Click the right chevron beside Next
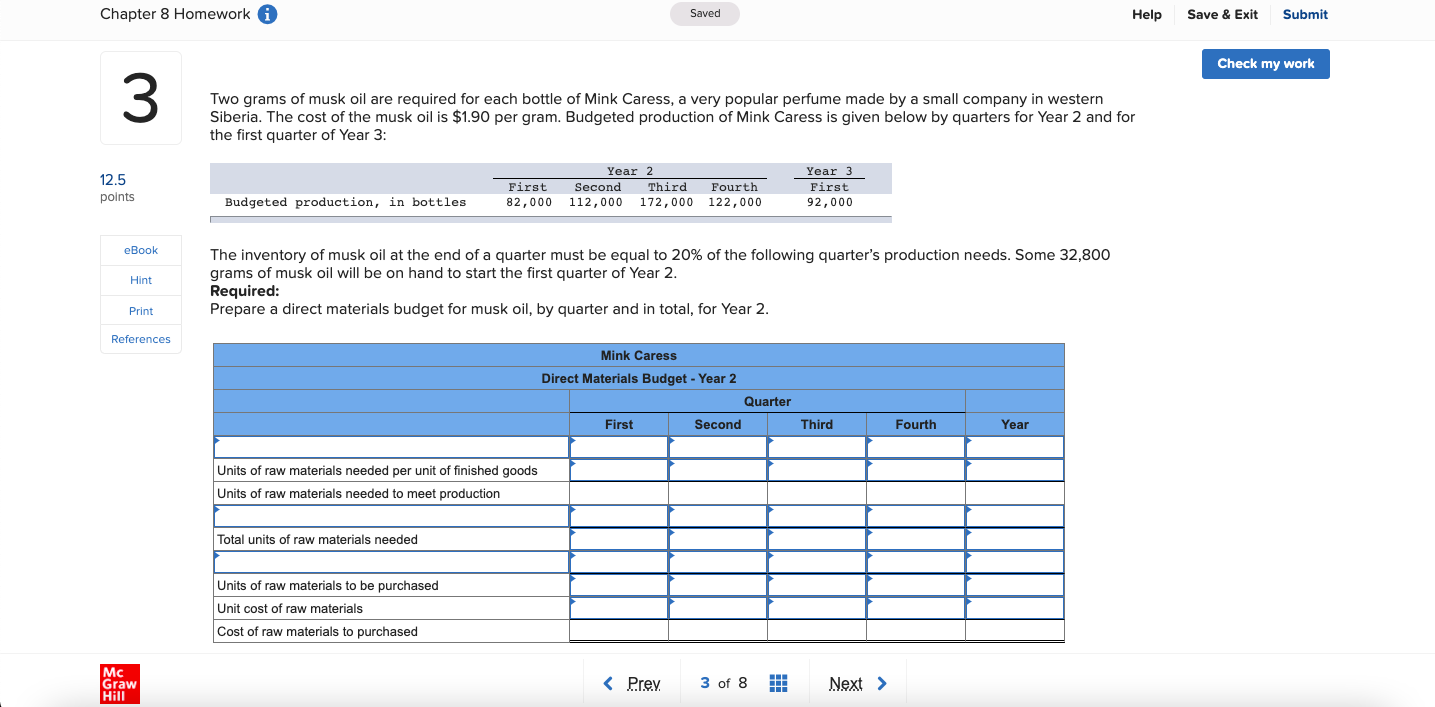Image resolution: width=1435 pixels, height=707 pixels. click(881, 683)
